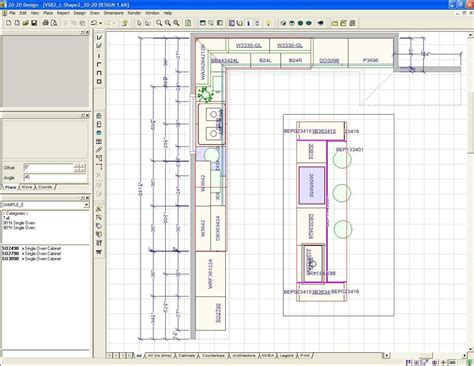Switch to the Cabinets view tab

[x=187, y=356]
